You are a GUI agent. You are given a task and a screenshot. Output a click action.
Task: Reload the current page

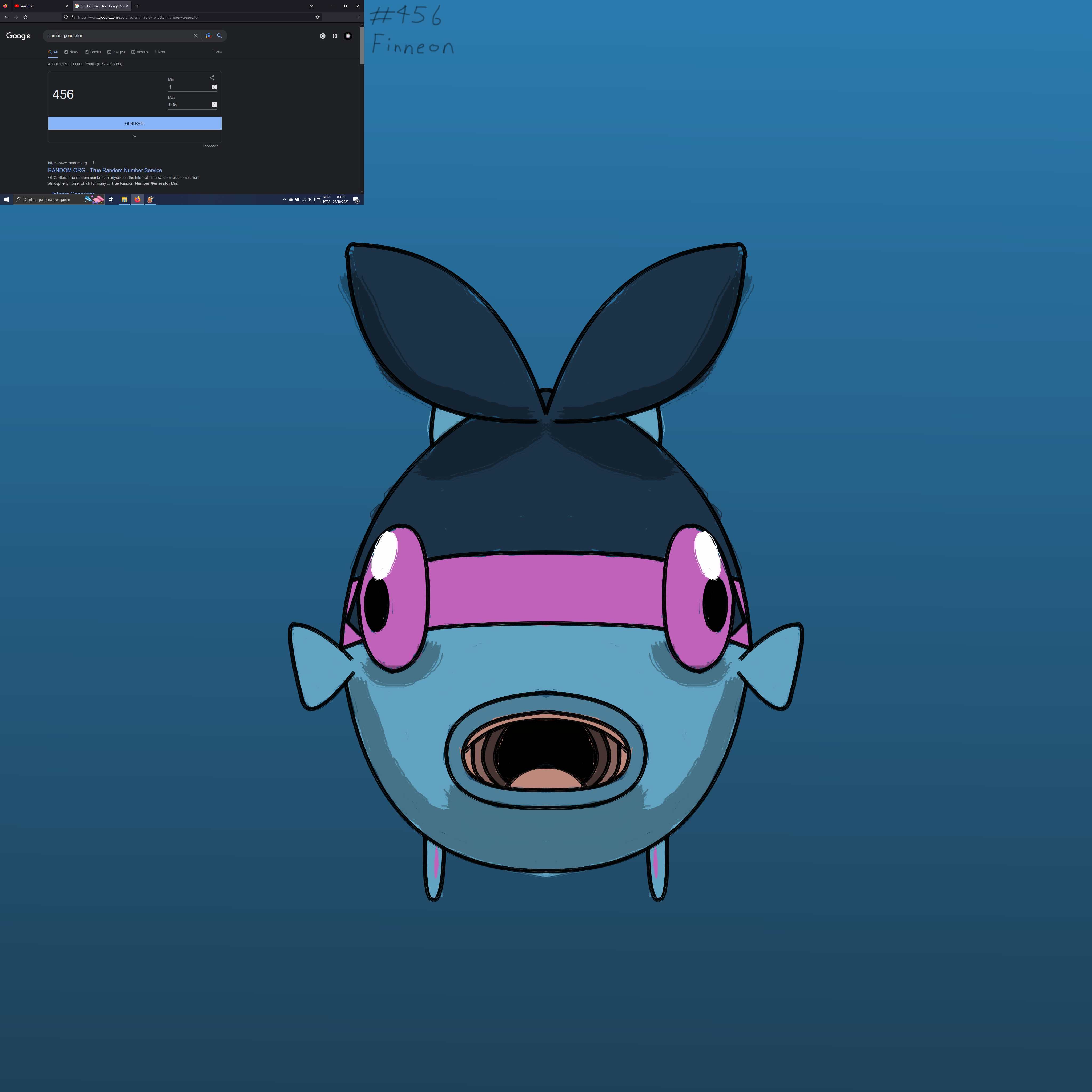[x=25, y=17]
